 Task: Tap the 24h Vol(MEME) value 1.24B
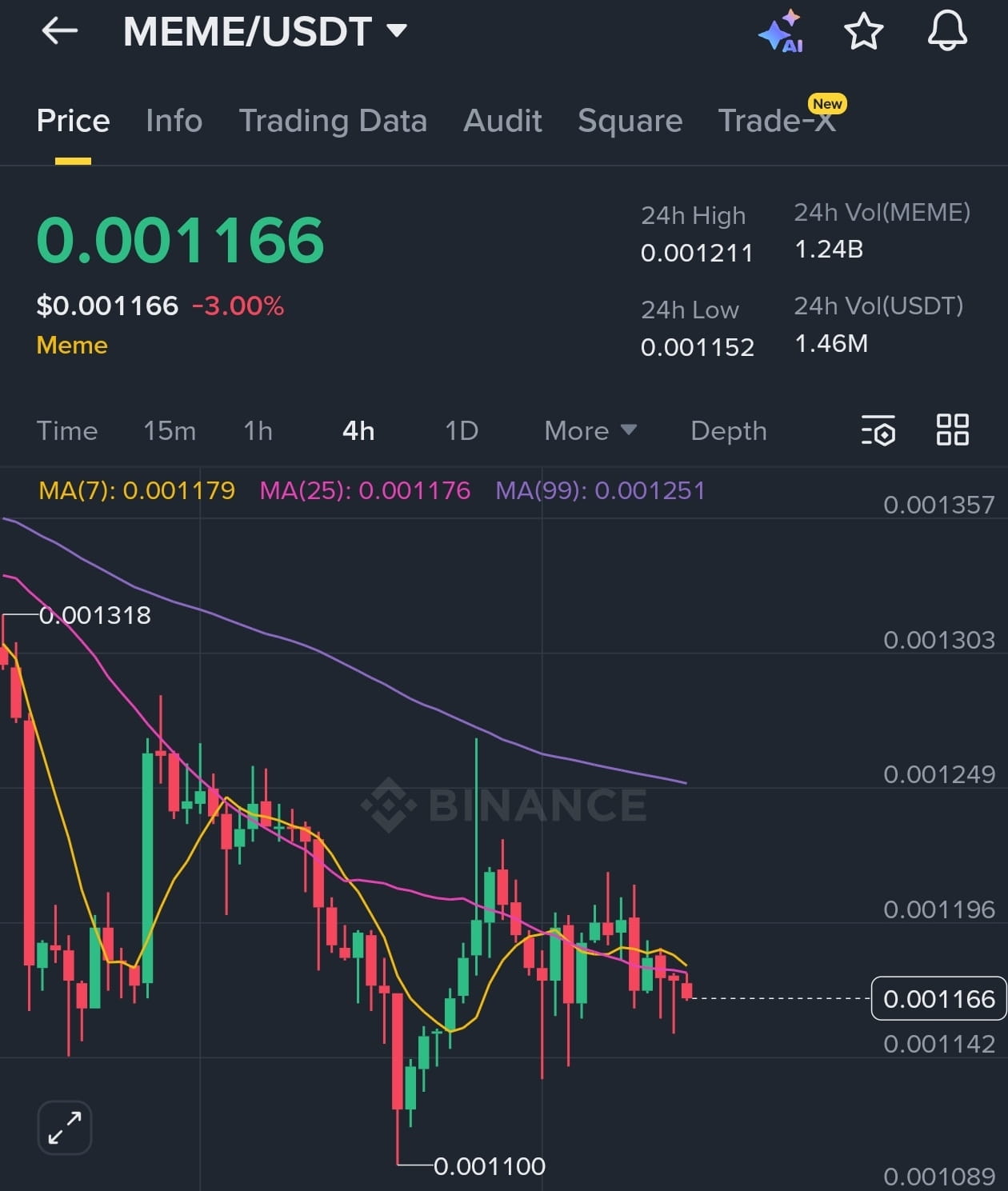click(x=829, y=250)
